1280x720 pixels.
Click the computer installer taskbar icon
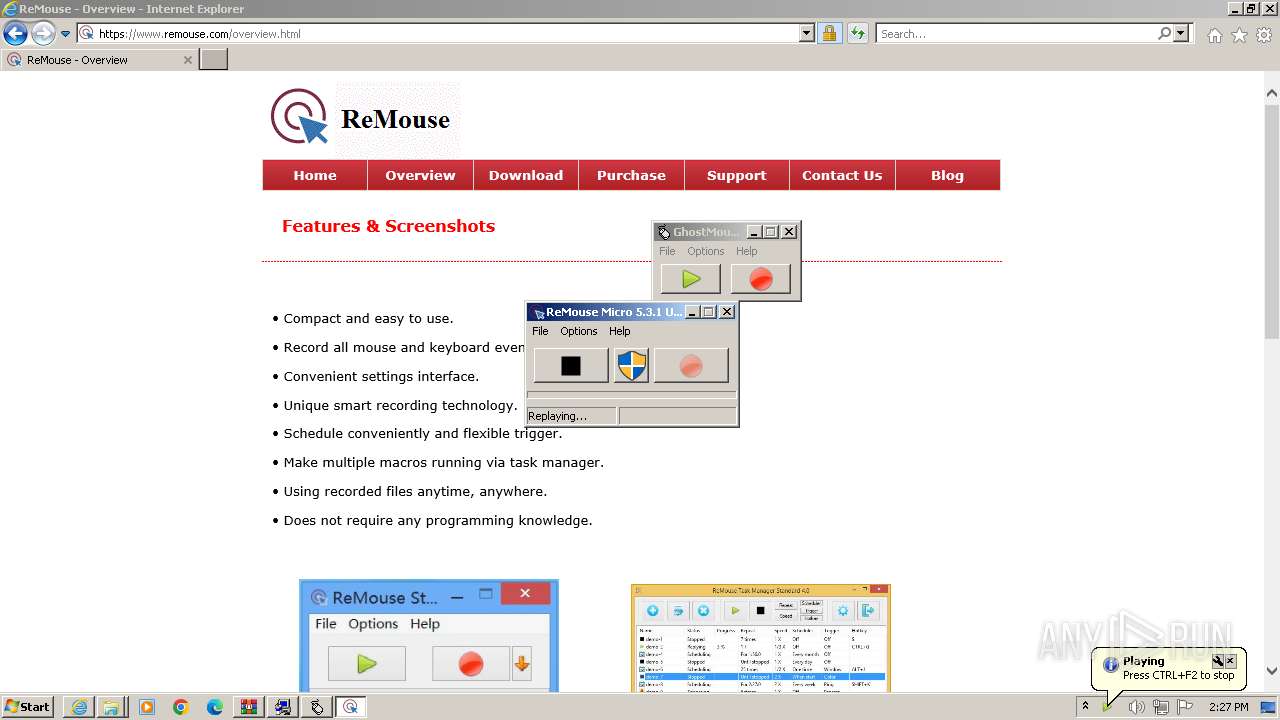pyautogui.click(x=283, y=707)
